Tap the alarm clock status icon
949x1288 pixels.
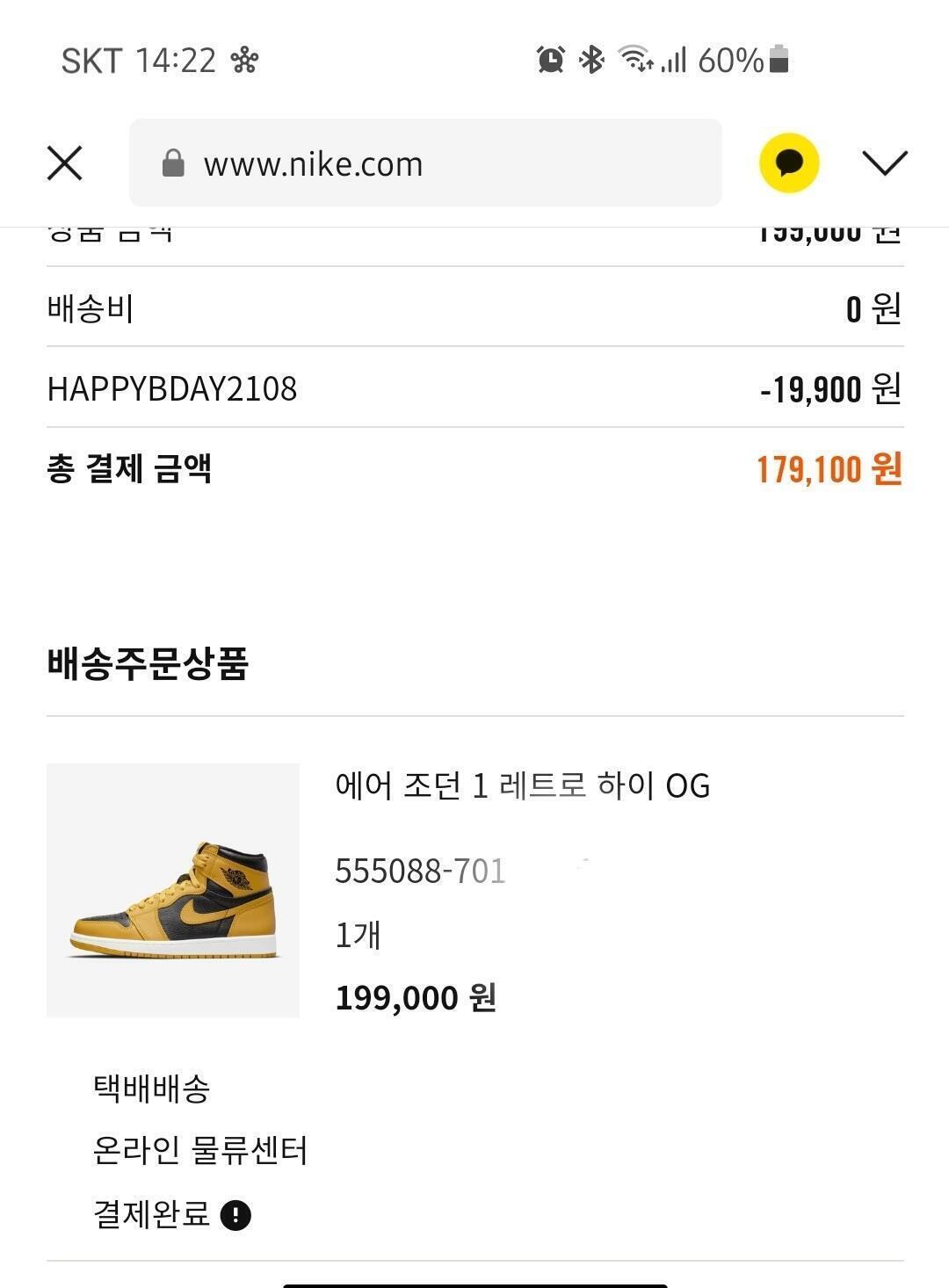pos(551,60)
